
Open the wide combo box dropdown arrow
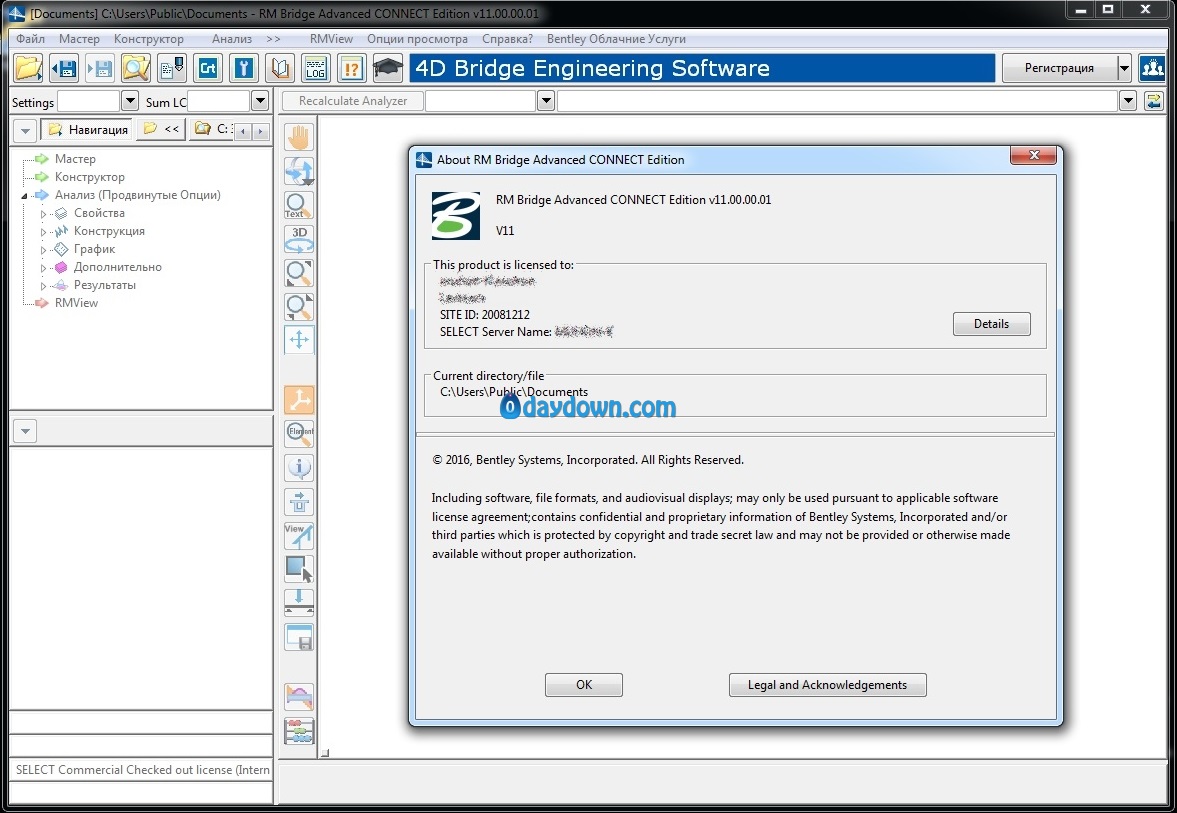[1127, 101]
